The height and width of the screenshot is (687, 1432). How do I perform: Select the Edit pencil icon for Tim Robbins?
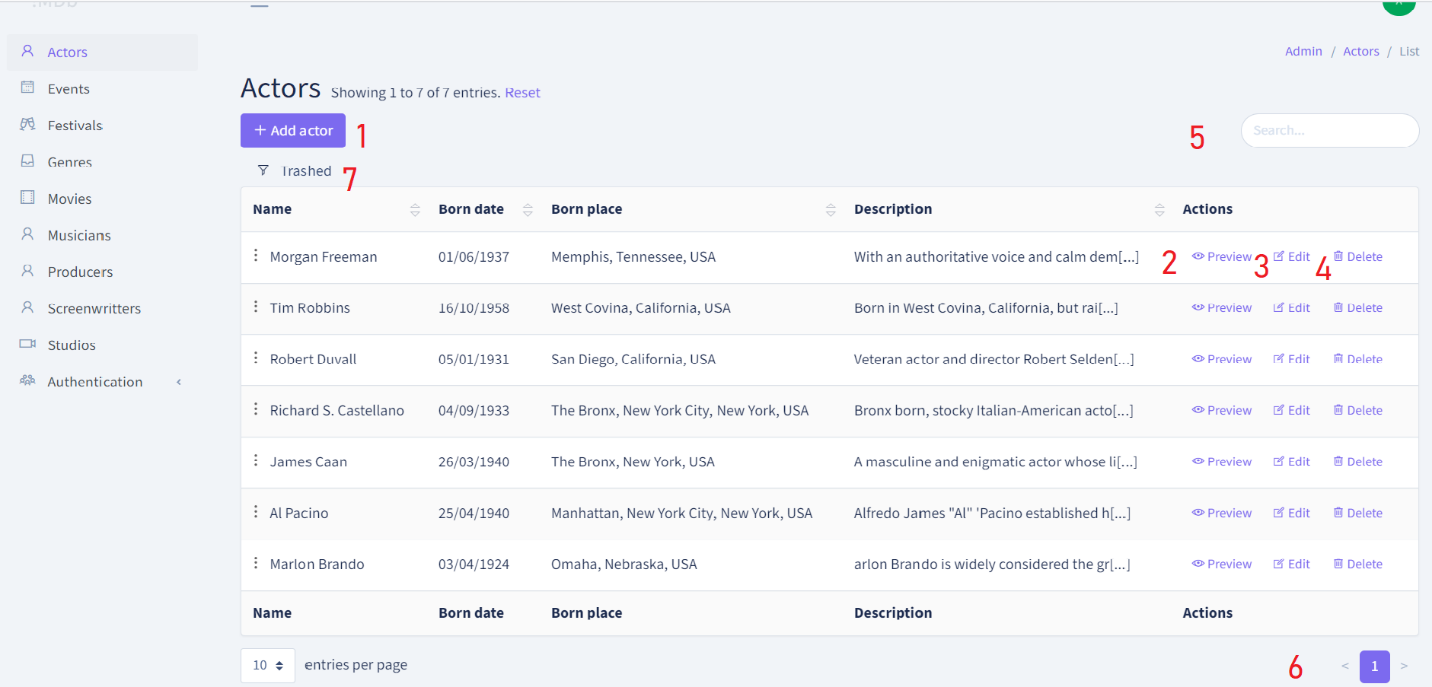1277,307
